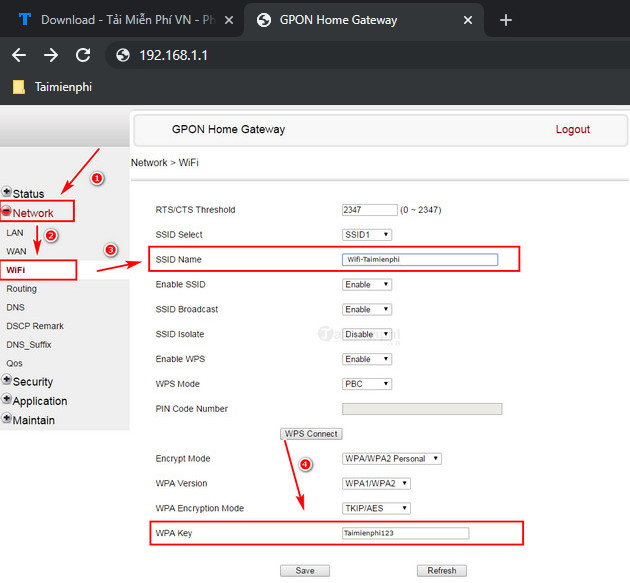Click the PIN Code Number field
The width and height of the screenshot is (630, 583).
[x=422, y=409]
